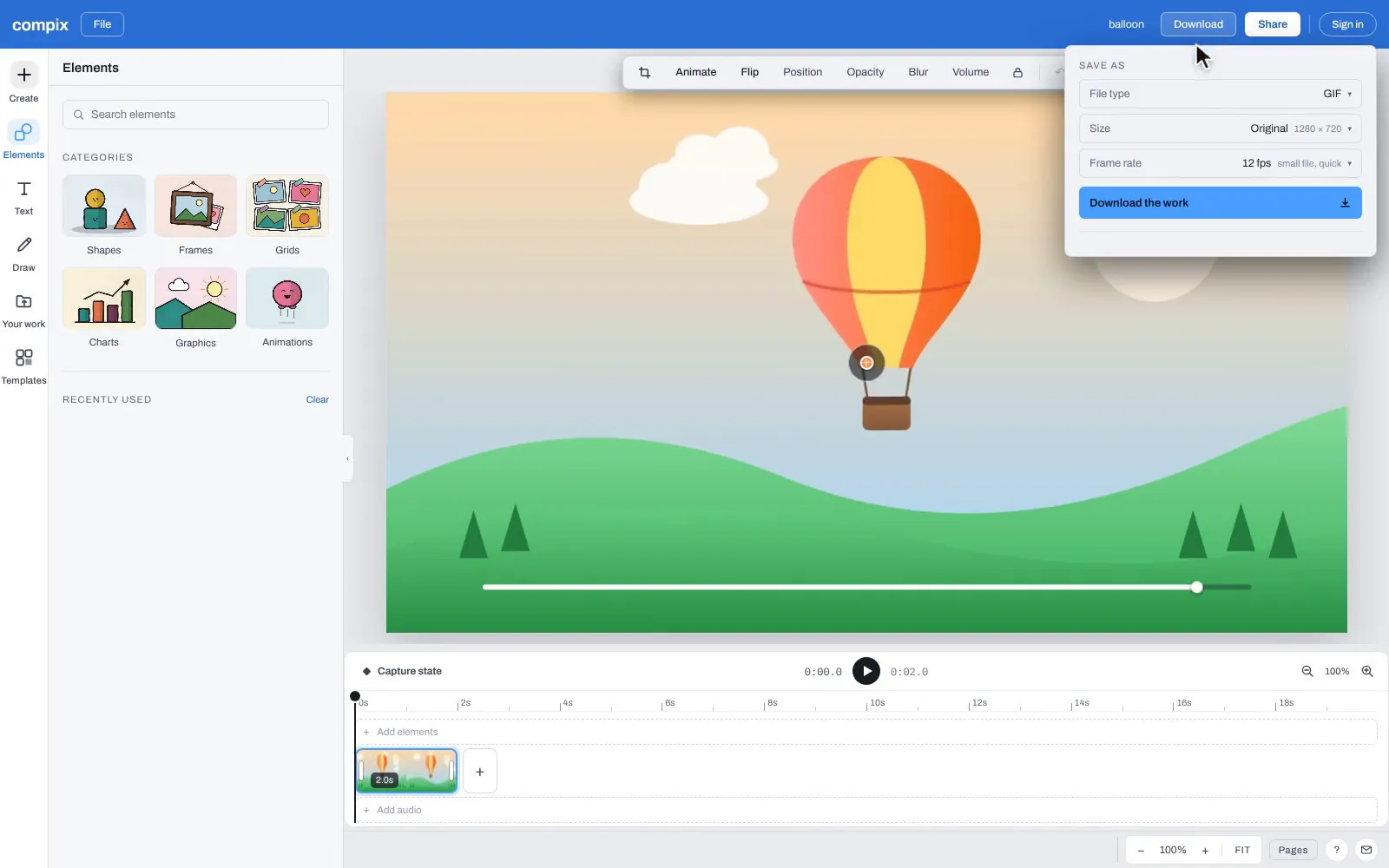Image resolution: width=1389 pixels, height=868 pixels.
Task: Click the FIT zoom button
Action: [1242, 851]
